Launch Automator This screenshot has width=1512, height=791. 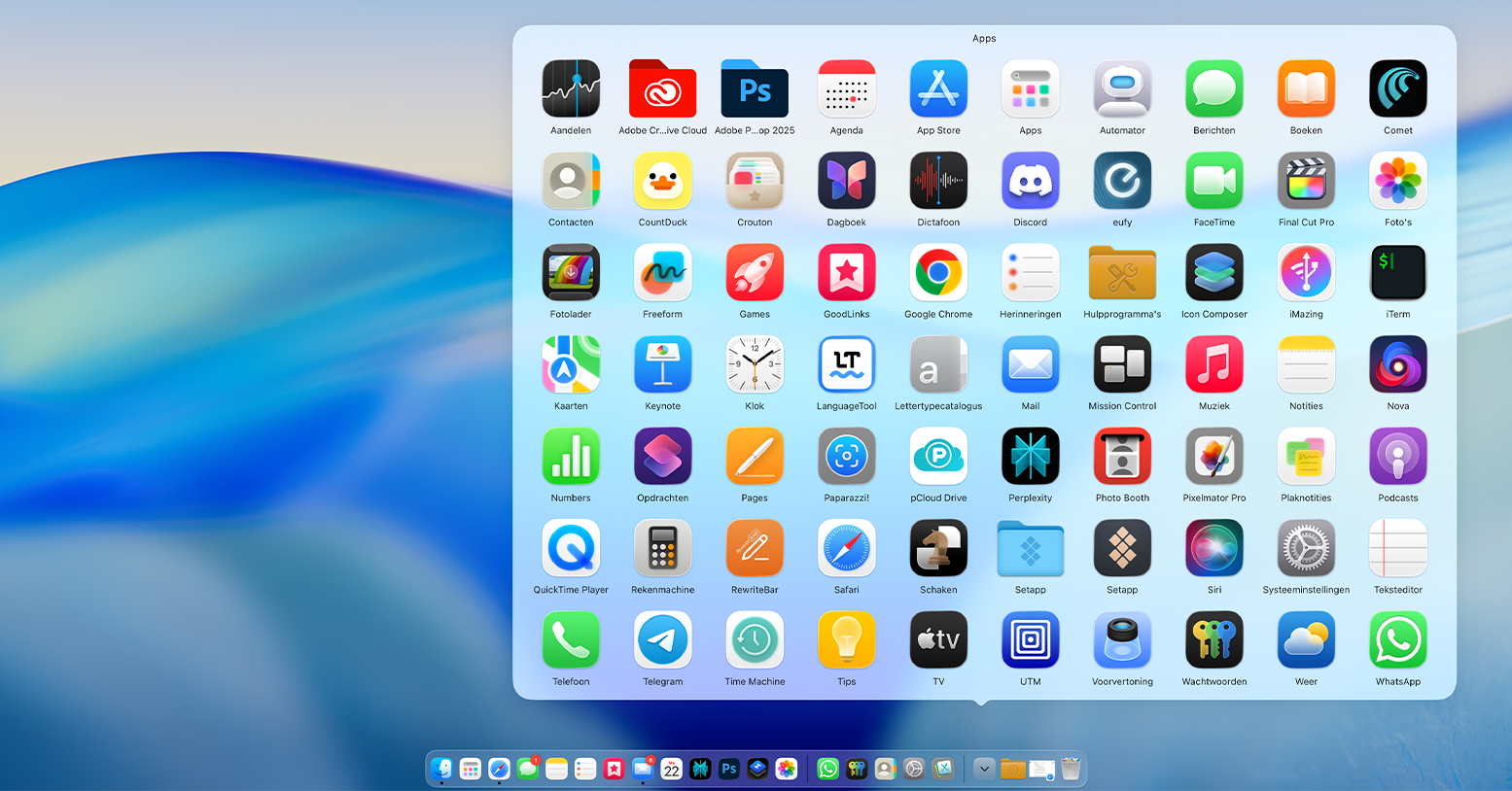(1122, 88)
